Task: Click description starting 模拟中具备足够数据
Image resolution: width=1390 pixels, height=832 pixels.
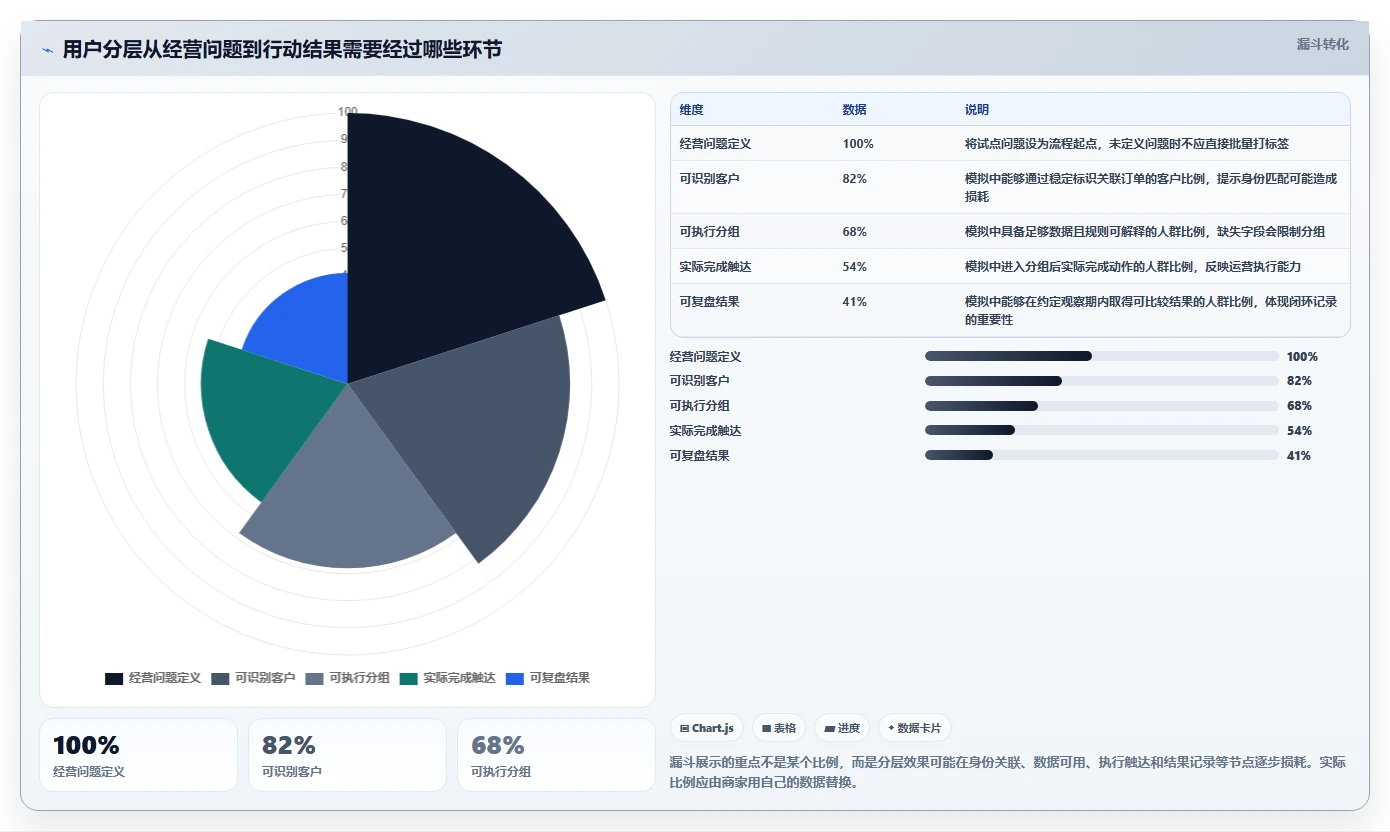Action: click(x=1145, y=232)
